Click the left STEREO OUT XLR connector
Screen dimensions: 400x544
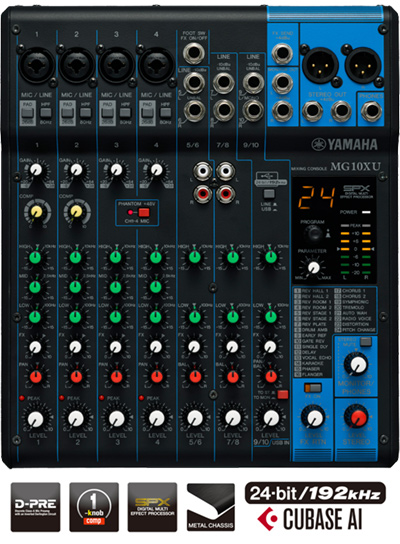coord(320,65)
